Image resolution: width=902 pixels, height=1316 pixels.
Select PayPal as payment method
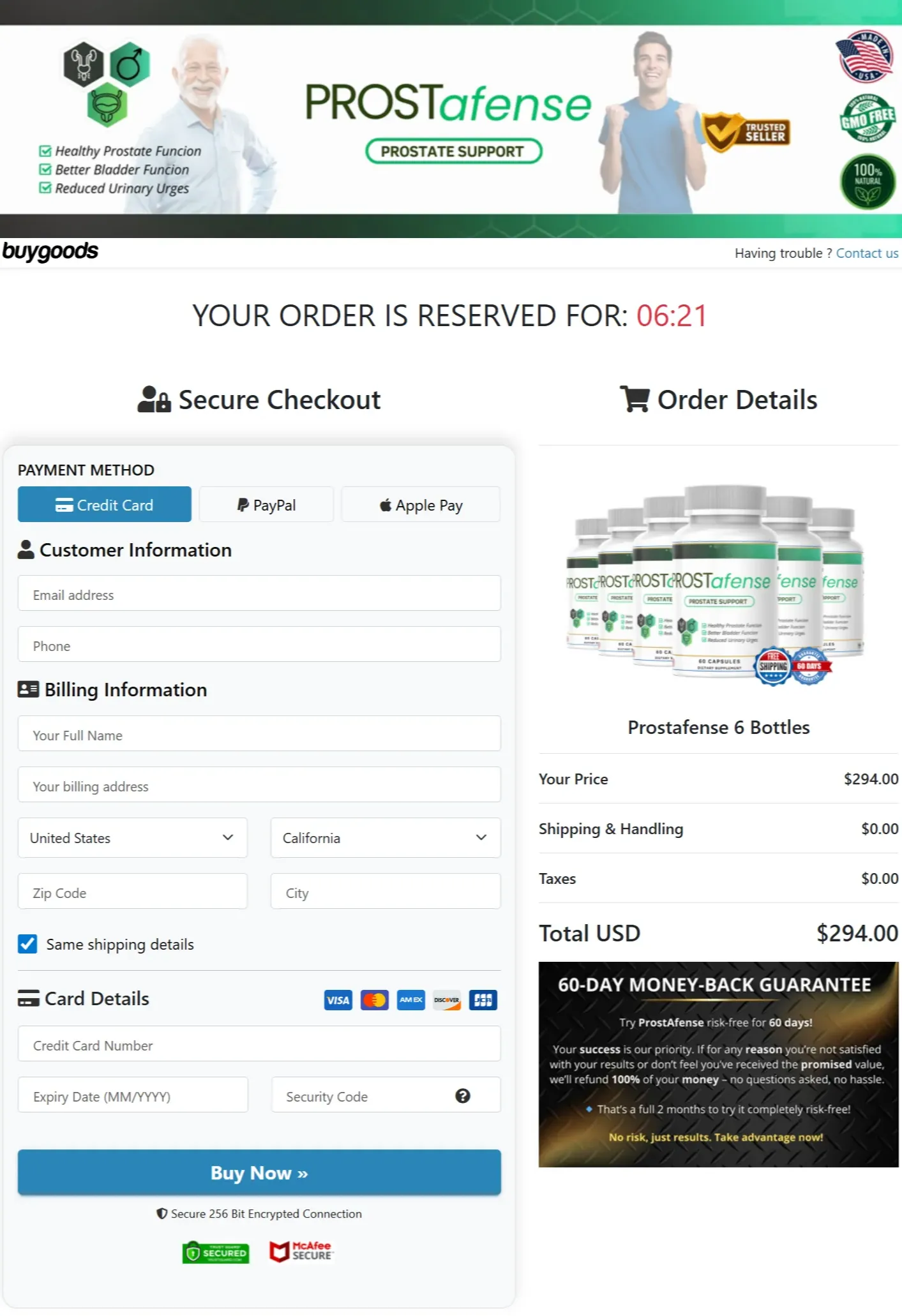(266, 504)
